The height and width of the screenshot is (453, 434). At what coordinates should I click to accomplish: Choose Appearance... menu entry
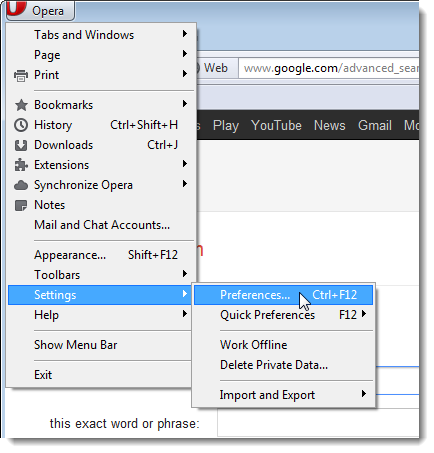102,255
